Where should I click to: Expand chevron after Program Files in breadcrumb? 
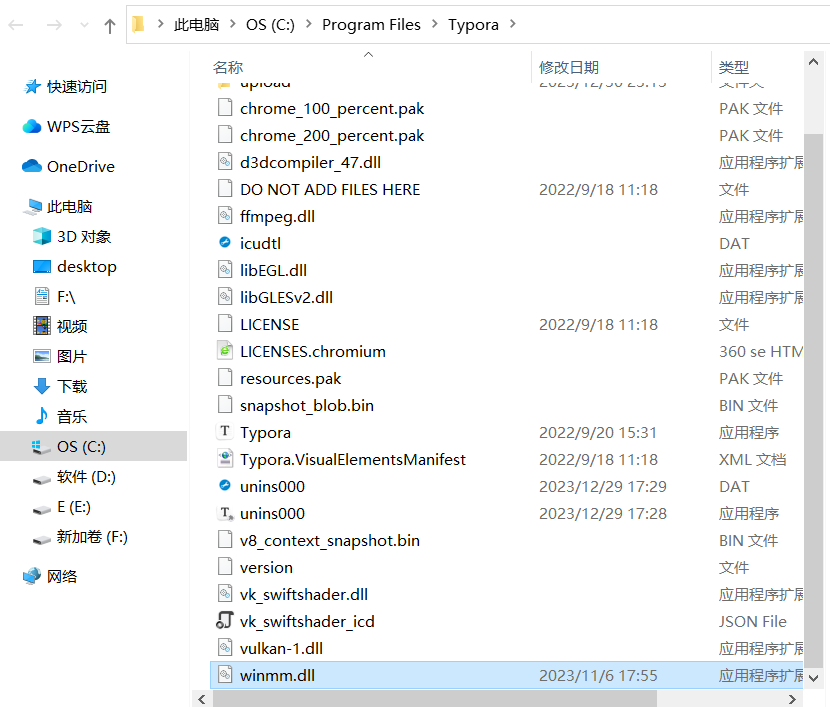pos(435,24)
